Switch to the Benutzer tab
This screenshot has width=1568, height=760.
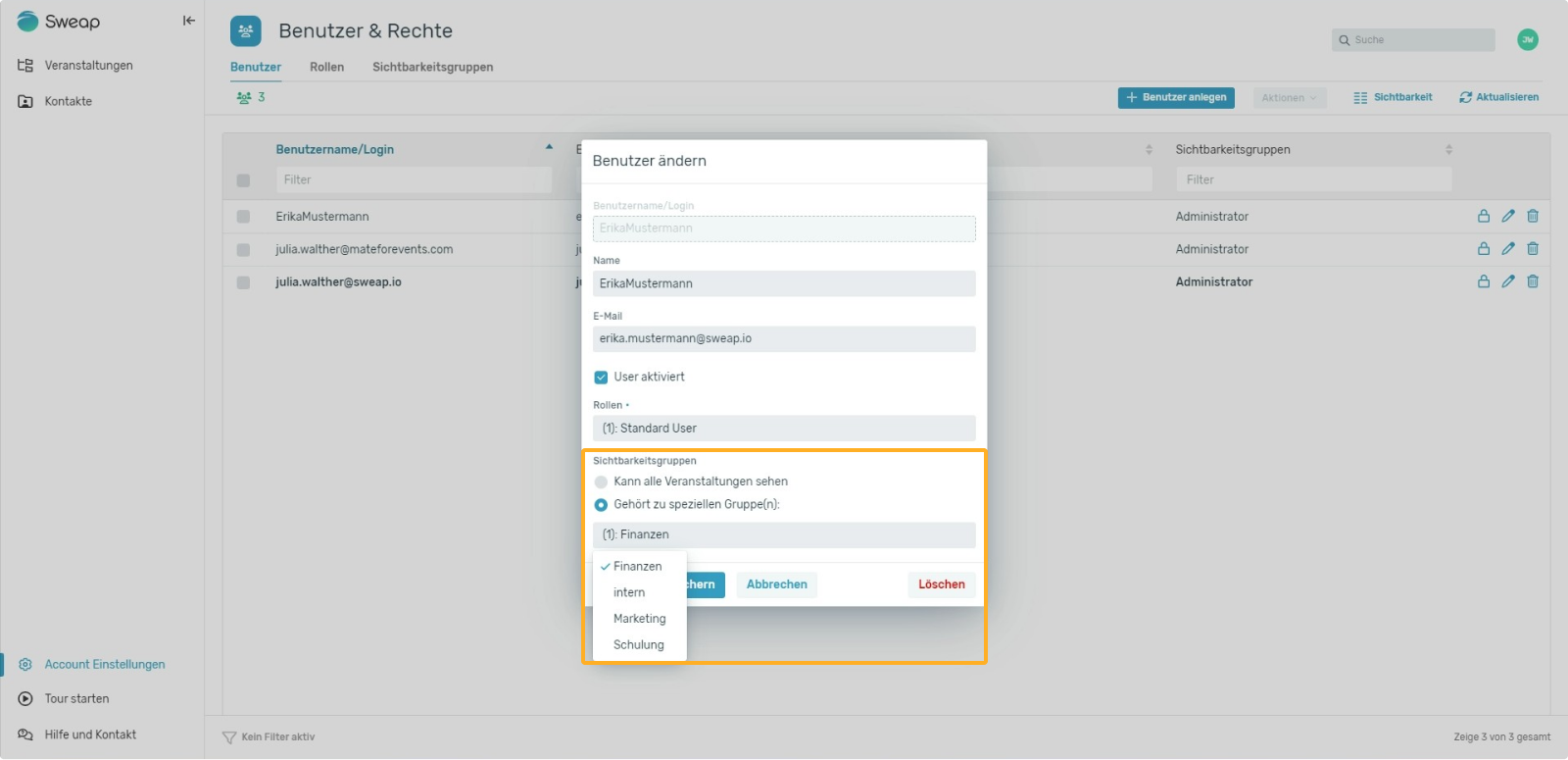[256, 67]
